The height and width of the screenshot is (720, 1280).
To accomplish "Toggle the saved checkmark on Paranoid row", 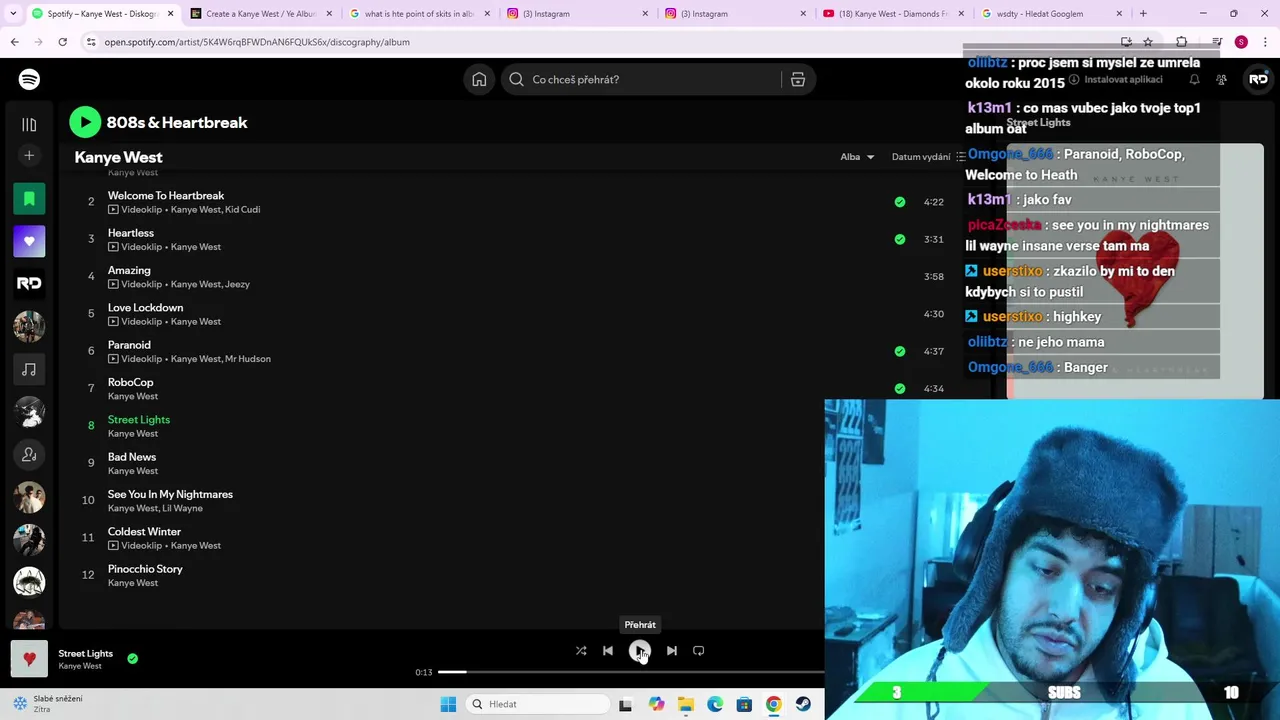I will click(900, 351).
